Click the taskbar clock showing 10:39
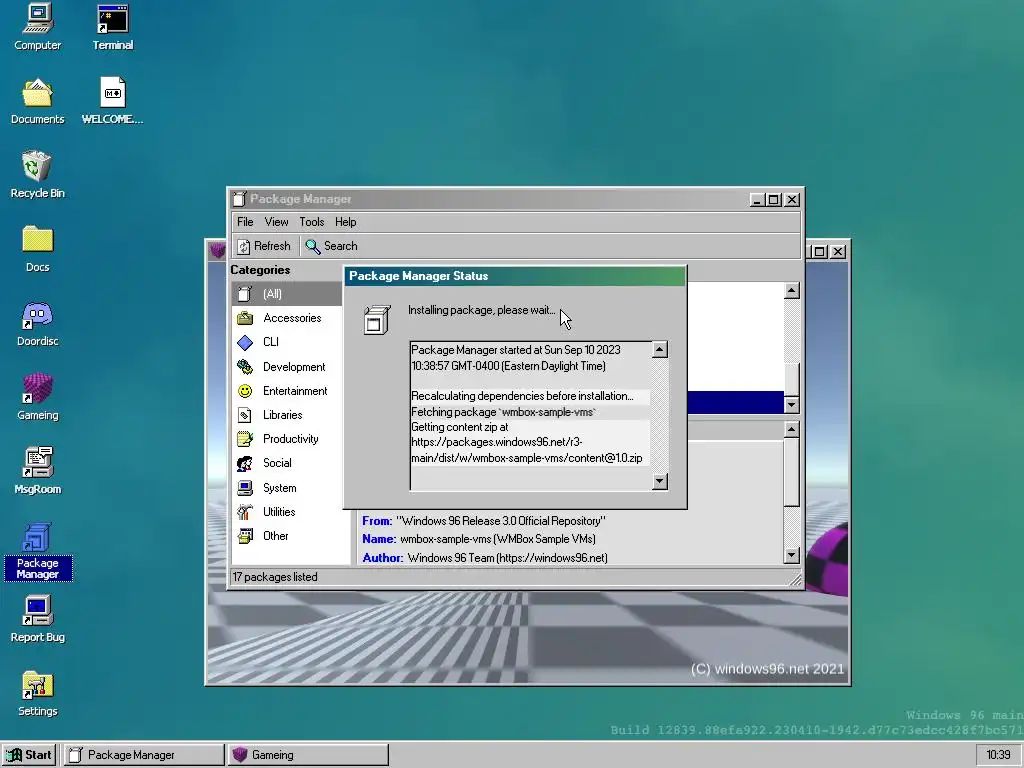The height and width of the screenshot is (768, 1024). pos(998,755)
